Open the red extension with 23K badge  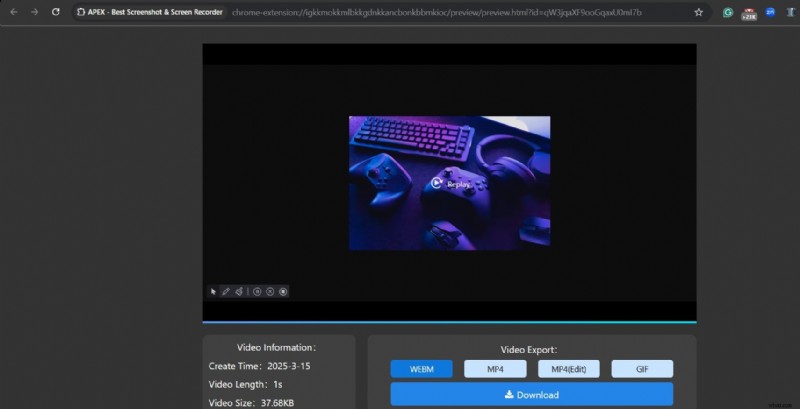pyautogui.click(x=749, y=14)
